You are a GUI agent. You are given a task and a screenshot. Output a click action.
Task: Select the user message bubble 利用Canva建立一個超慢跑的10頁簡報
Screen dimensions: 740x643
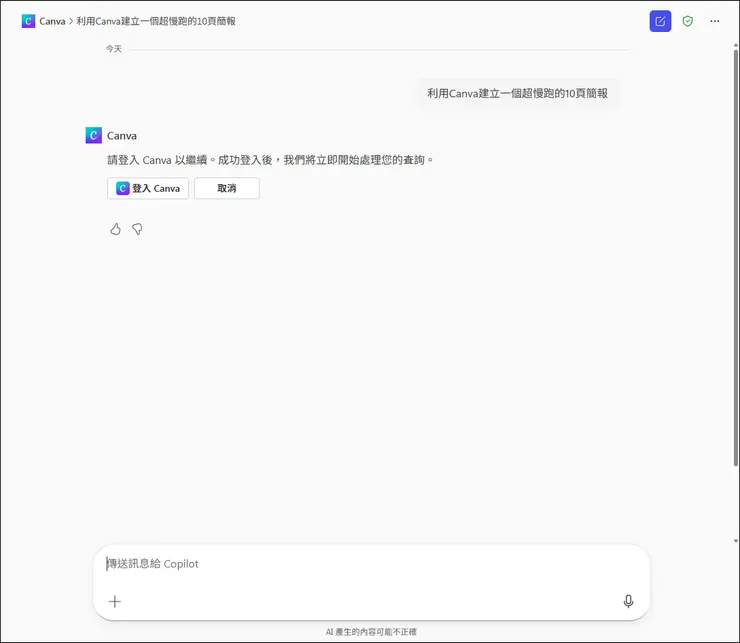(517, 93)
